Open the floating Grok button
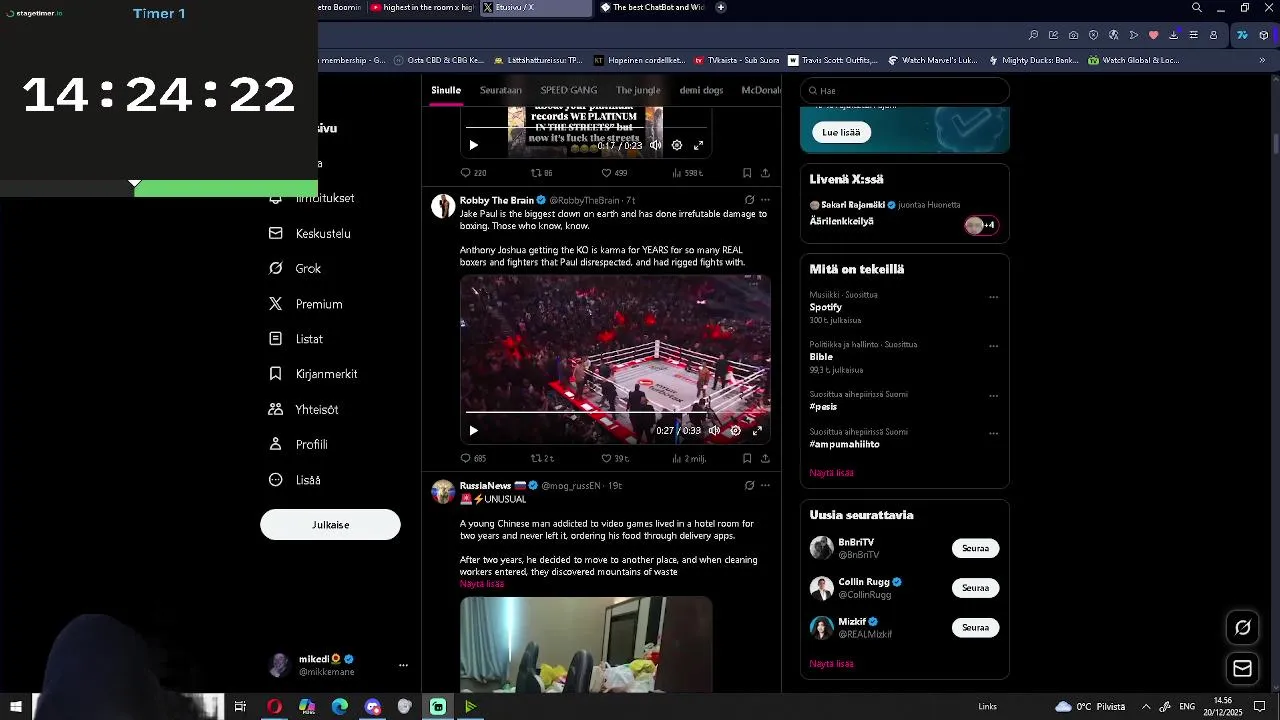 [x=1243, y=627]
